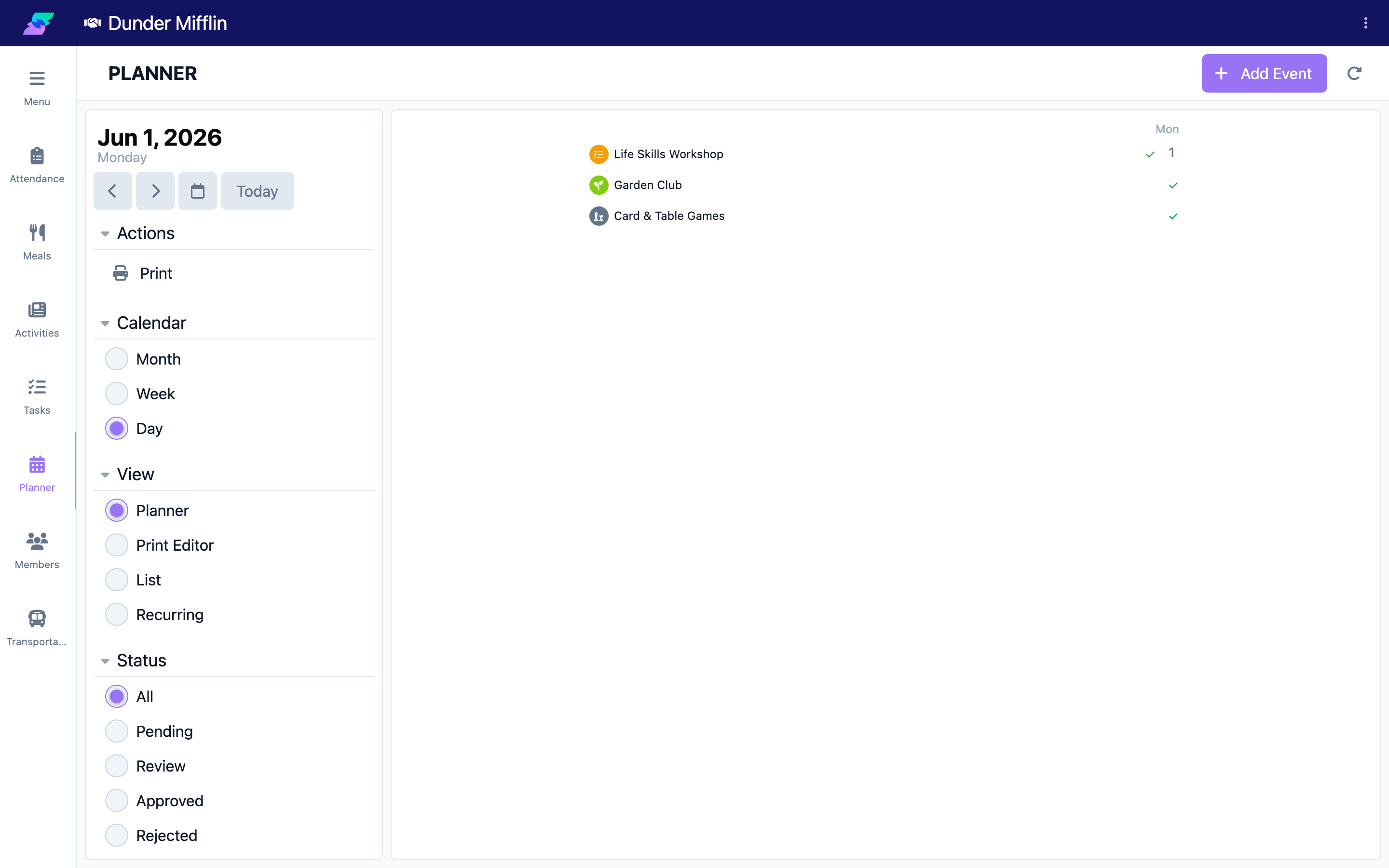The image size is (1389, 868).
Task: Collapse the View section
Action: [x=105, y=475]
